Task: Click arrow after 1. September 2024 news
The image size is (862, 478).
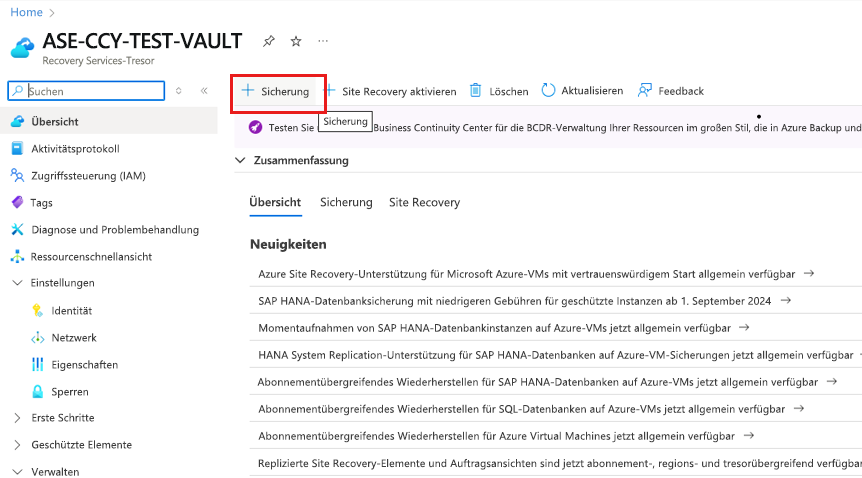Action: 786,300
